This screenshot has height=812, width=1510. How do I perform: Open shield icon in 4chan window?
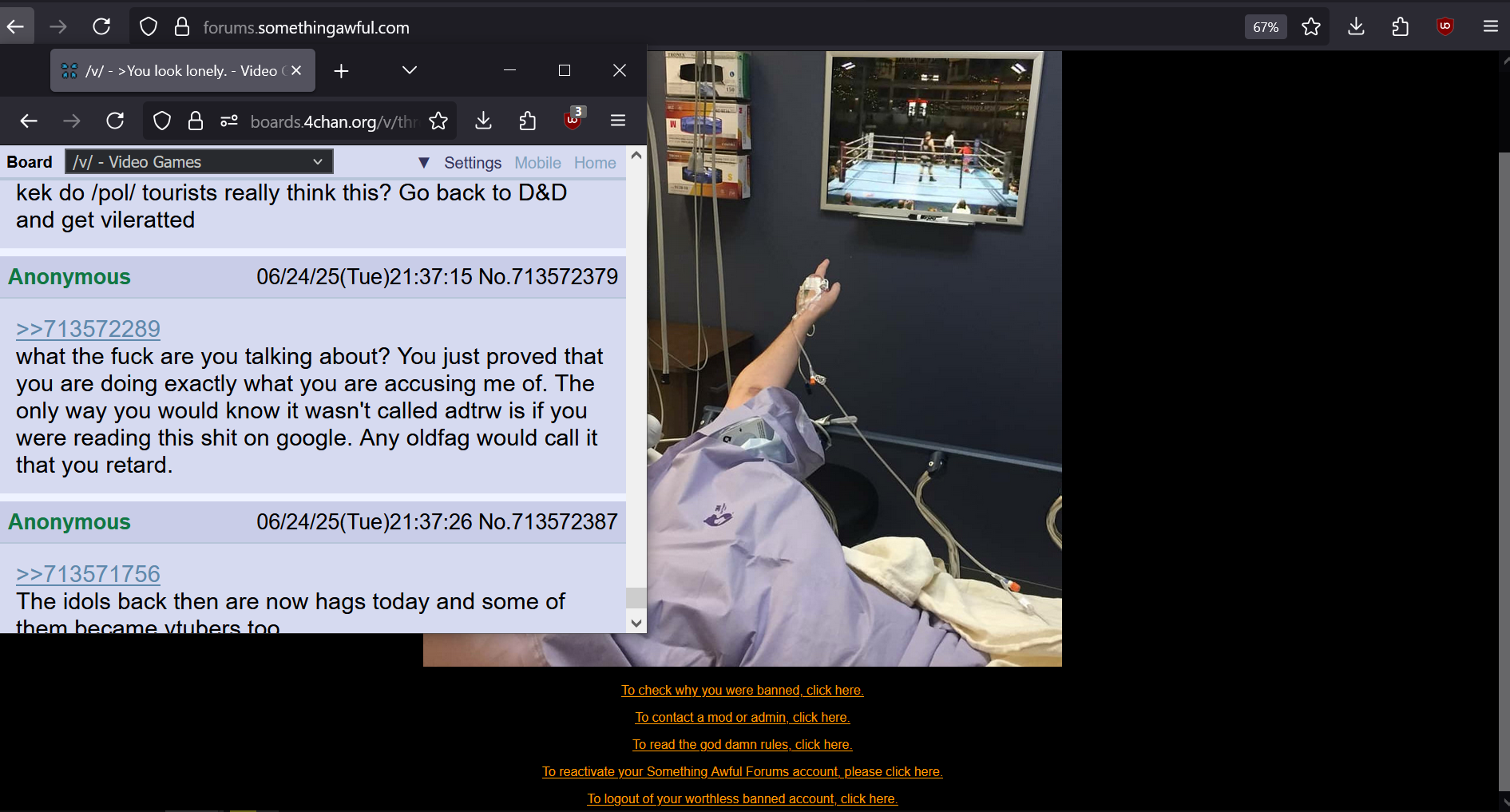(x=162, y=121)
